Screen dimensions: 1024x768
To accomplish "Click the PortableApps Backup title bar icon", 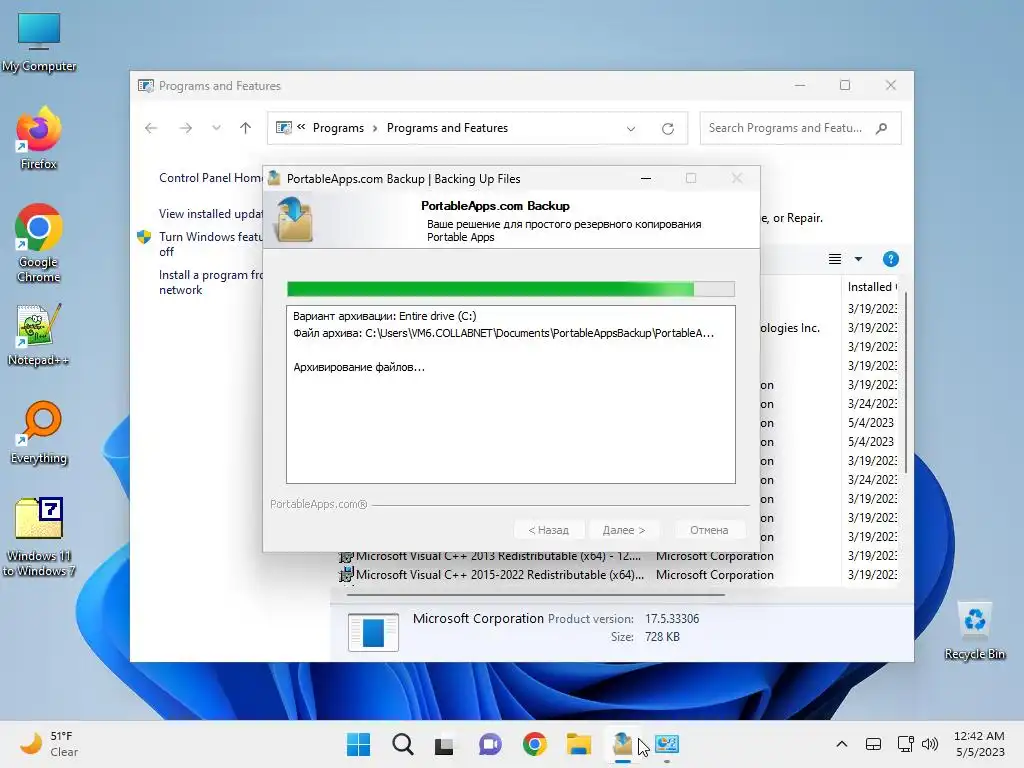I will (274, 178).
